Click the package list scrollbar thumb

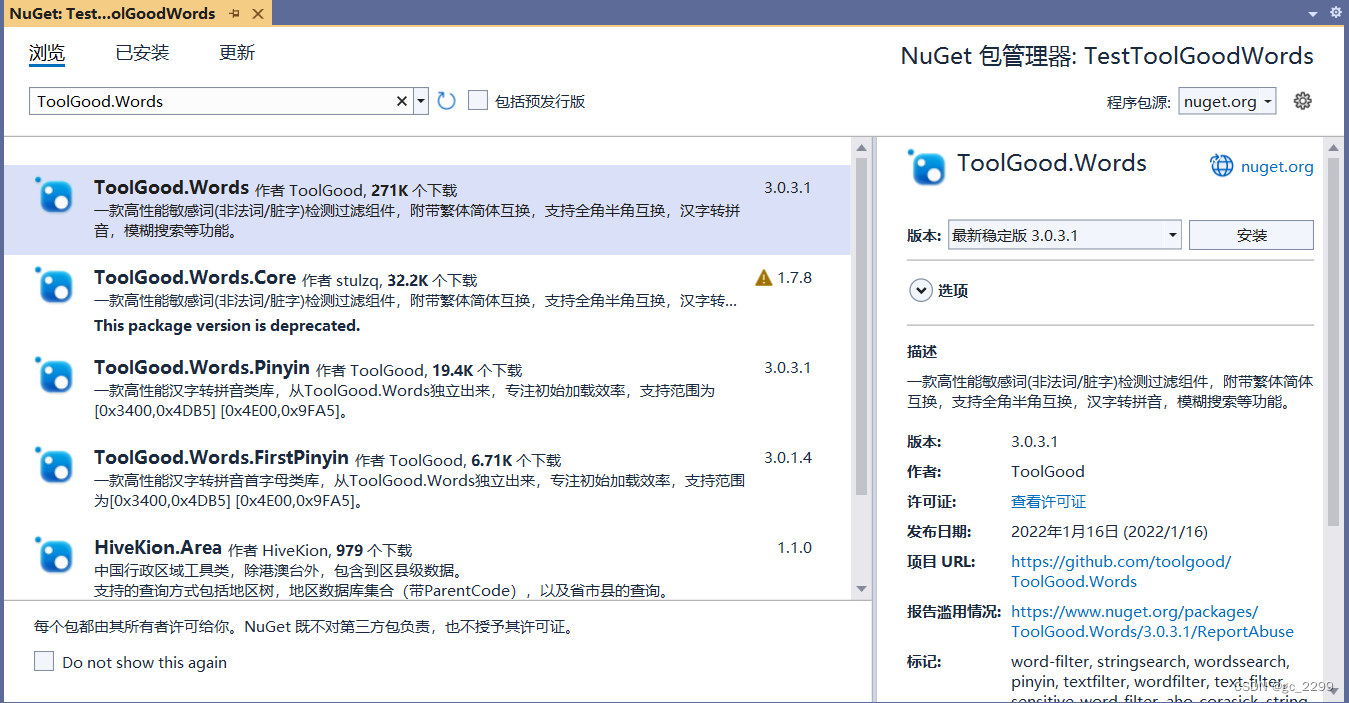coord(862,326)
